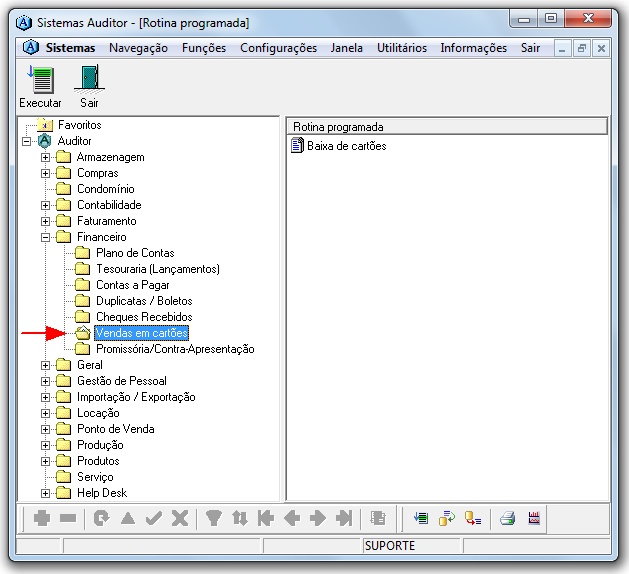The image size is (629, 574).
Task: Select Cheques Recebidos tree item
Action: point(144,317)
